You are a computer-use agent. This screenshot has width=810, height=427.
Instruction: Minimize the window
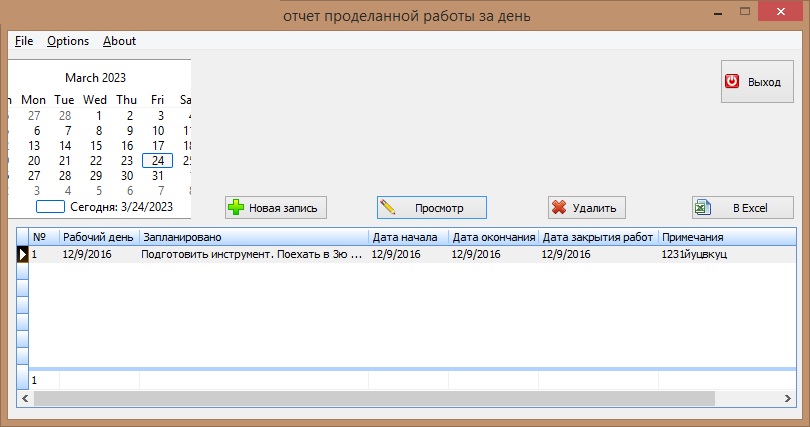click(718, 12)
